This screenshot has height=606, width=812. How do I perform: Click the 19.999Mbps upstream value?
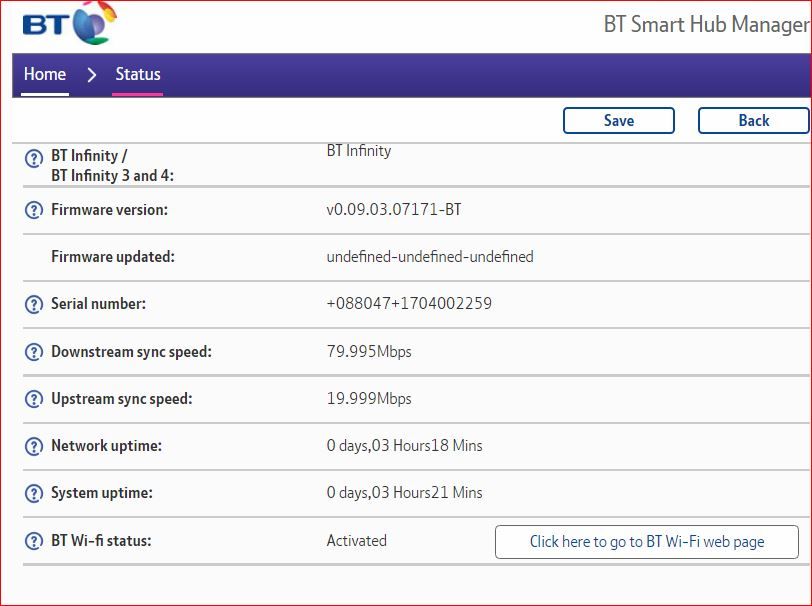pyautogui.click(x=369, y=398)
